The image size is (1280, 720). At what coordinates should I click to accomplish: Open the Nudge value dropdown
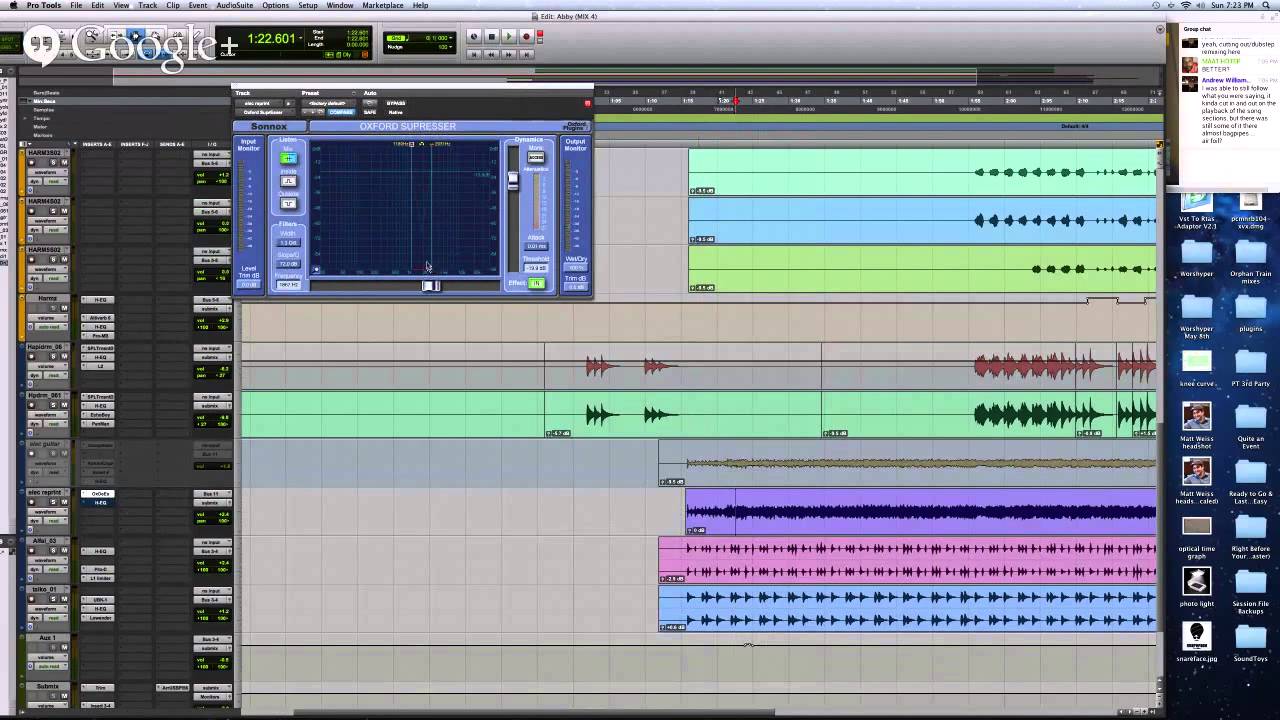pyautogui.click(x=451, y=46)
